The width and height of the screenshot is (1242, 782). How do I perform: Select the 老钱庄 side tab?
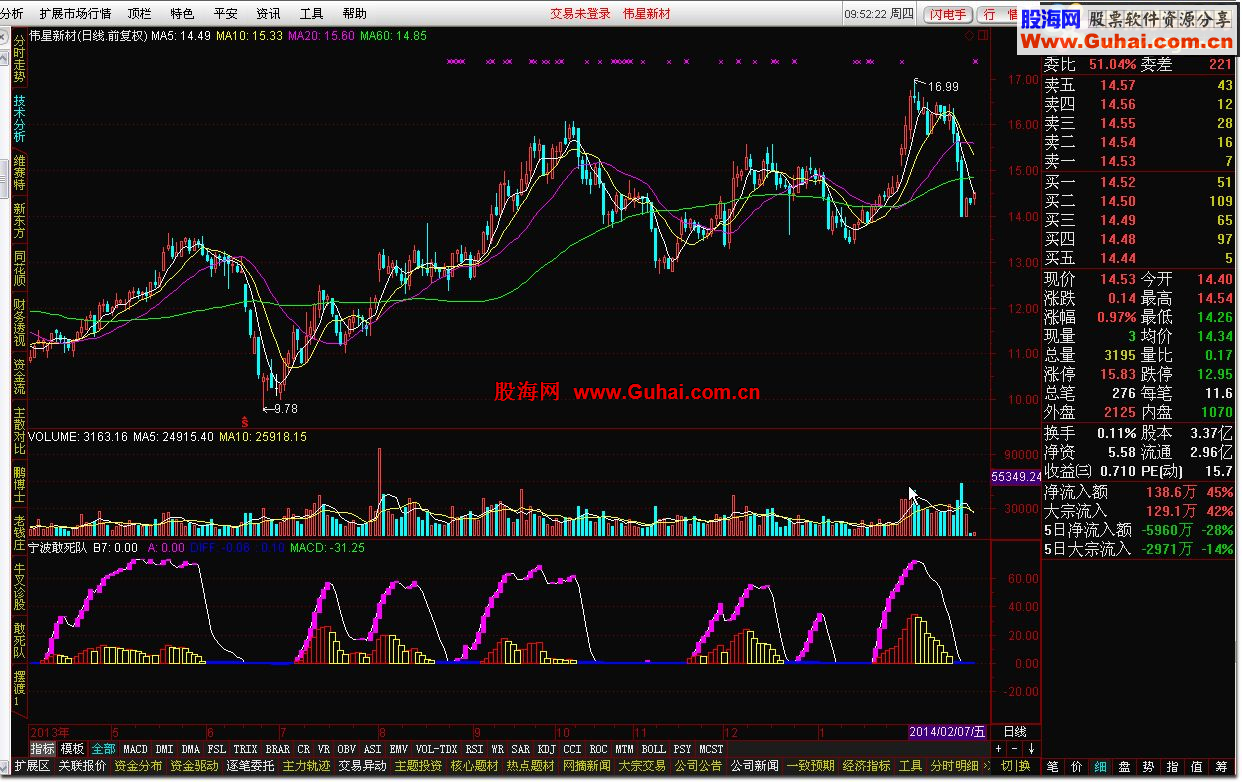(x=19, y=534)
